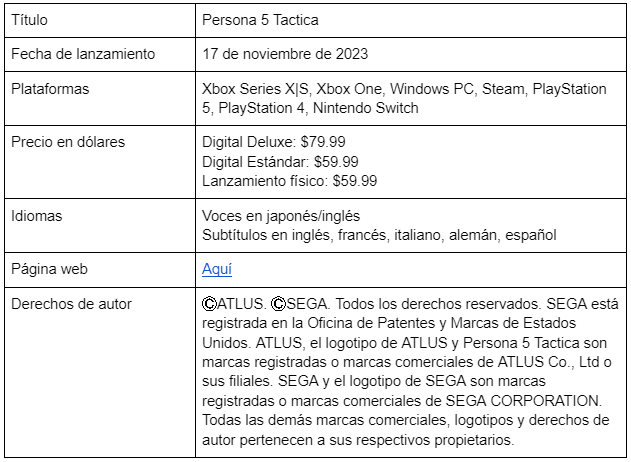
Task: Select the "Precio en dólares" label
Action: pyautogui.click(x=68, y=142)
